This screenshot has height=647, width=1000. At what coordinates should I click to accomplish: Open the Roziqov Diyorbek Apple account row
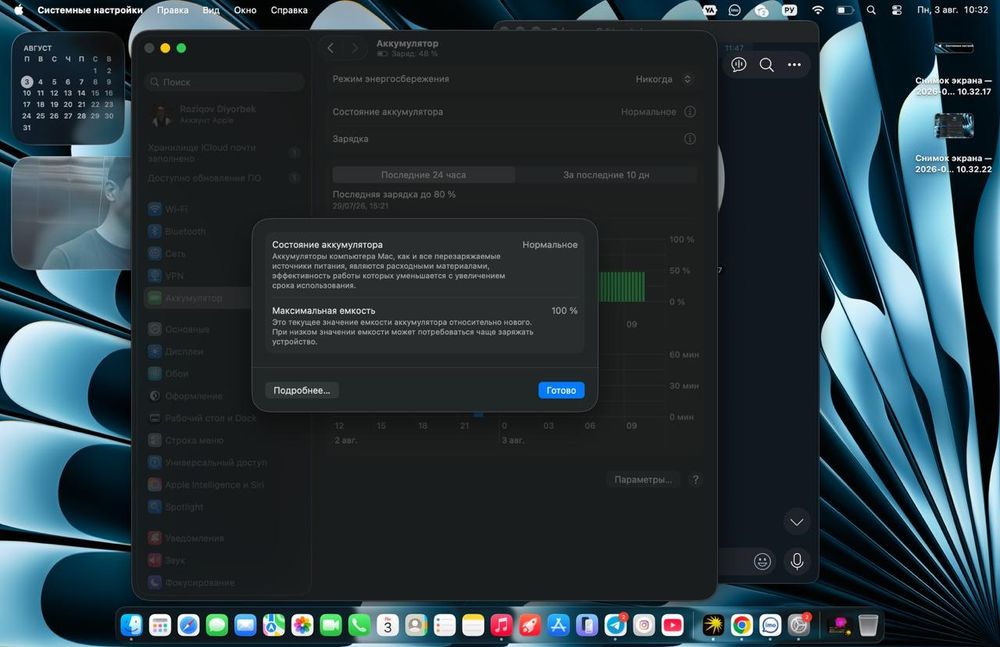point(224,114)
